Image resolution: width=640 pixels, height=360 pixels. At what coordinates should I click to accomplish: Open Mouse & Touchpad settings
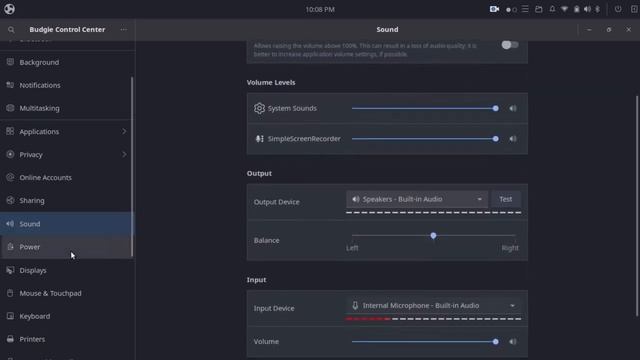(x=67, y=293)
